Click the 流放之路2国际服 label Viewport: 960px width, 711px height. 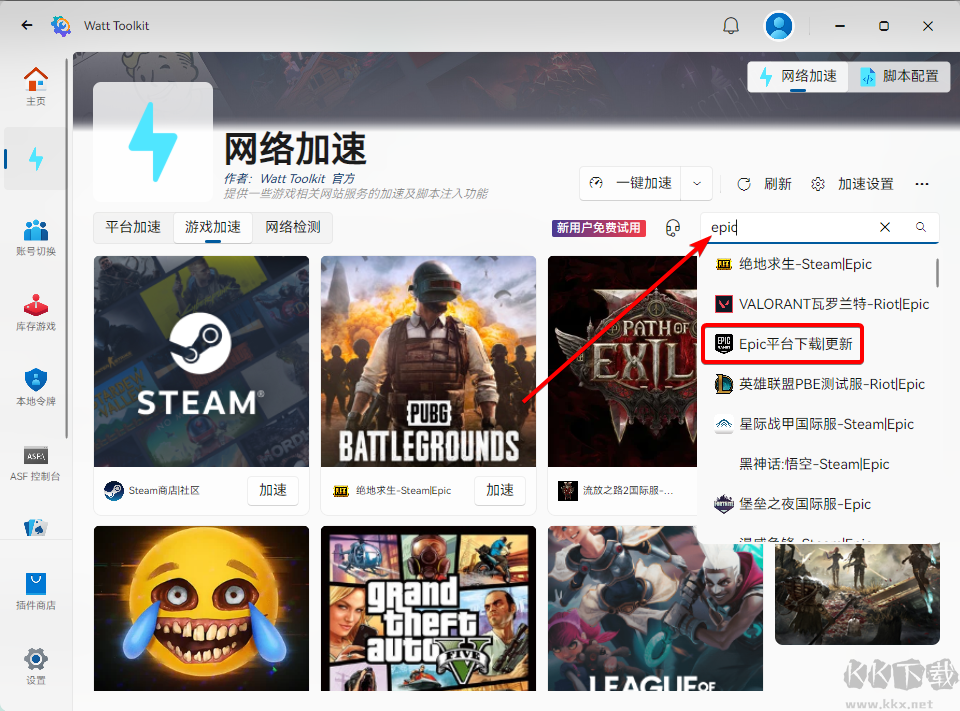pyautogui.click(x=628, y=491)
